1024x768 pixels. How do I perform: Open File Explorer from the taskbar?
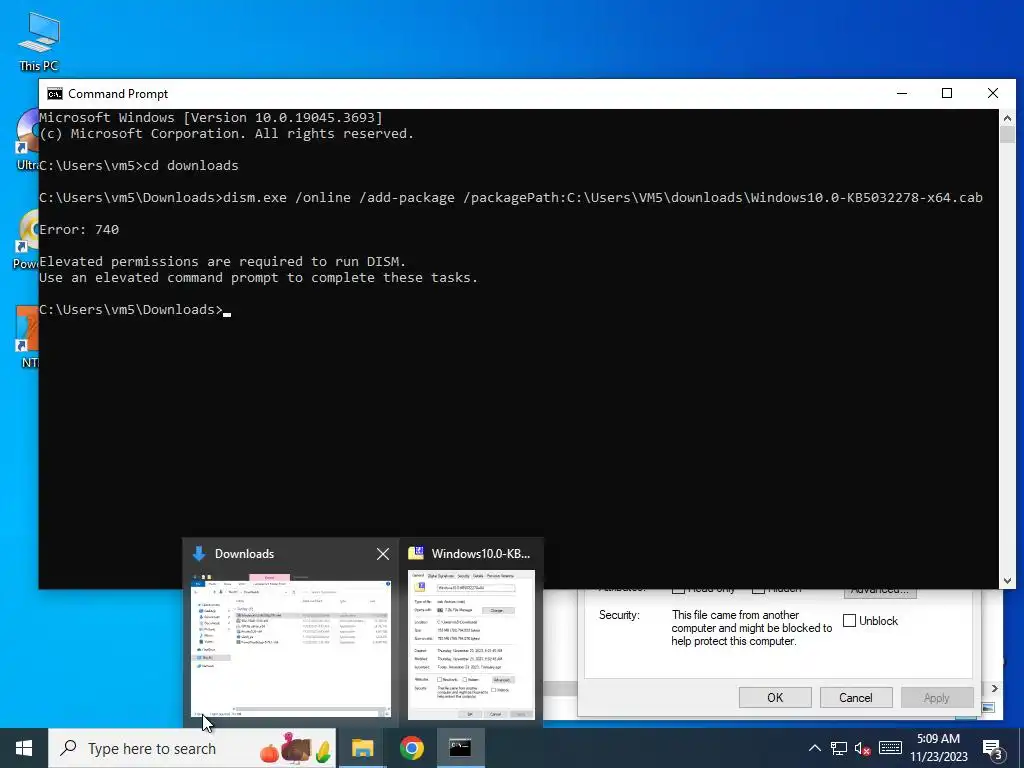point(362,748)
